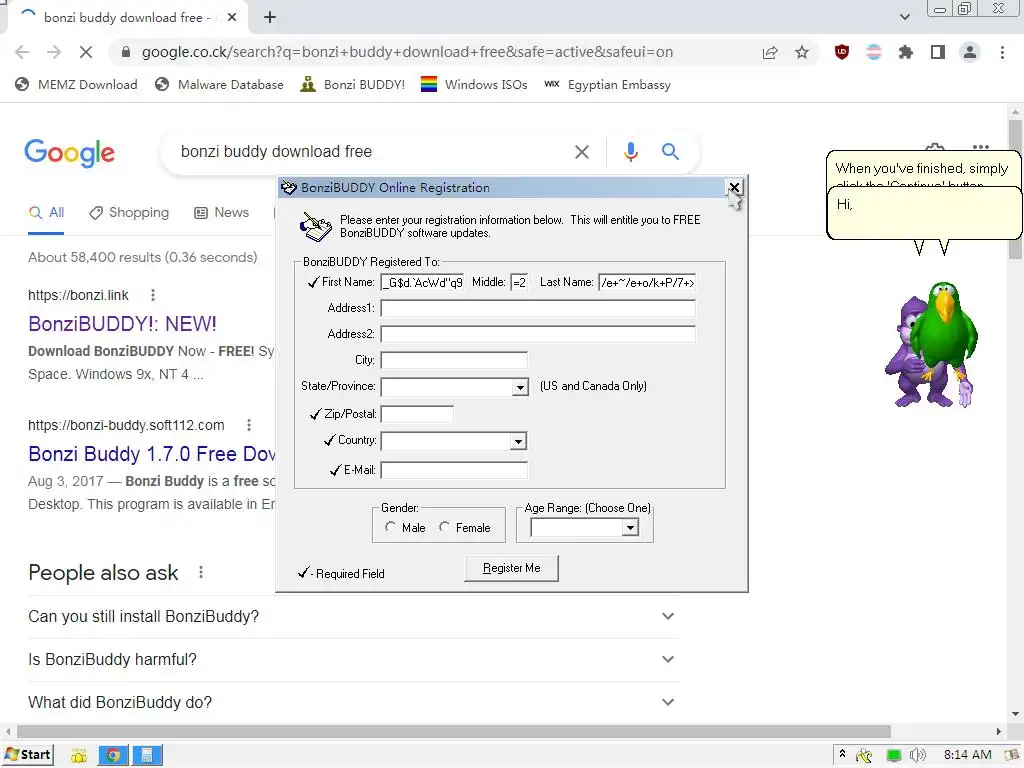
Task: Click Register Me button
Action: click(511, 568)
